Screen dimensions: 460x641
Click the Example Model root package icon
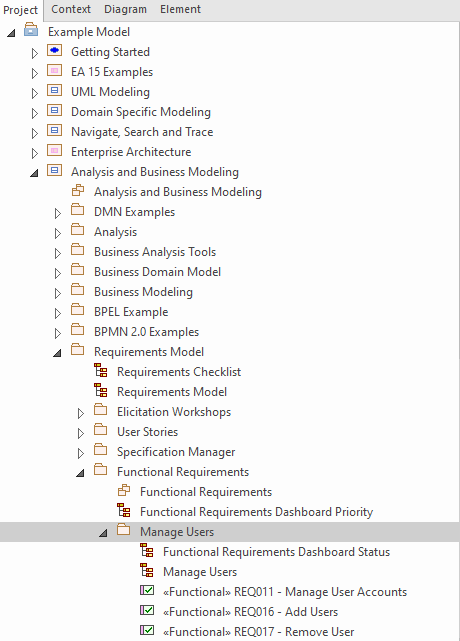coord(31,30)
